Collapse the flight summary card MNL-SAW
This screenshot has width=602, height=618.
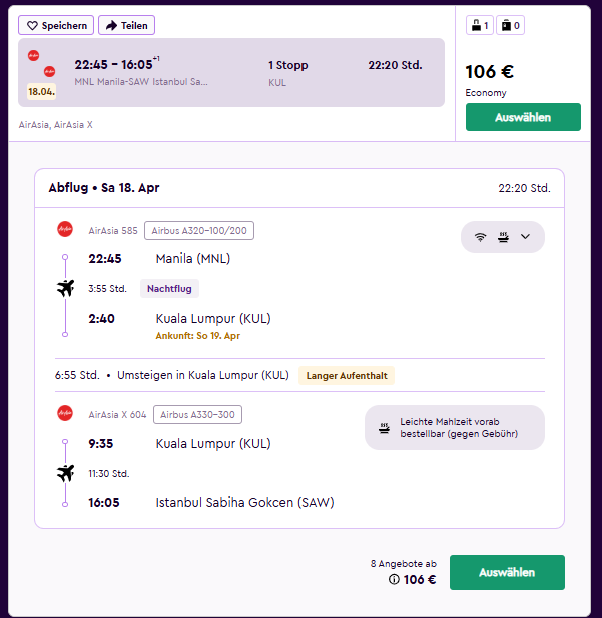(231, 73)
